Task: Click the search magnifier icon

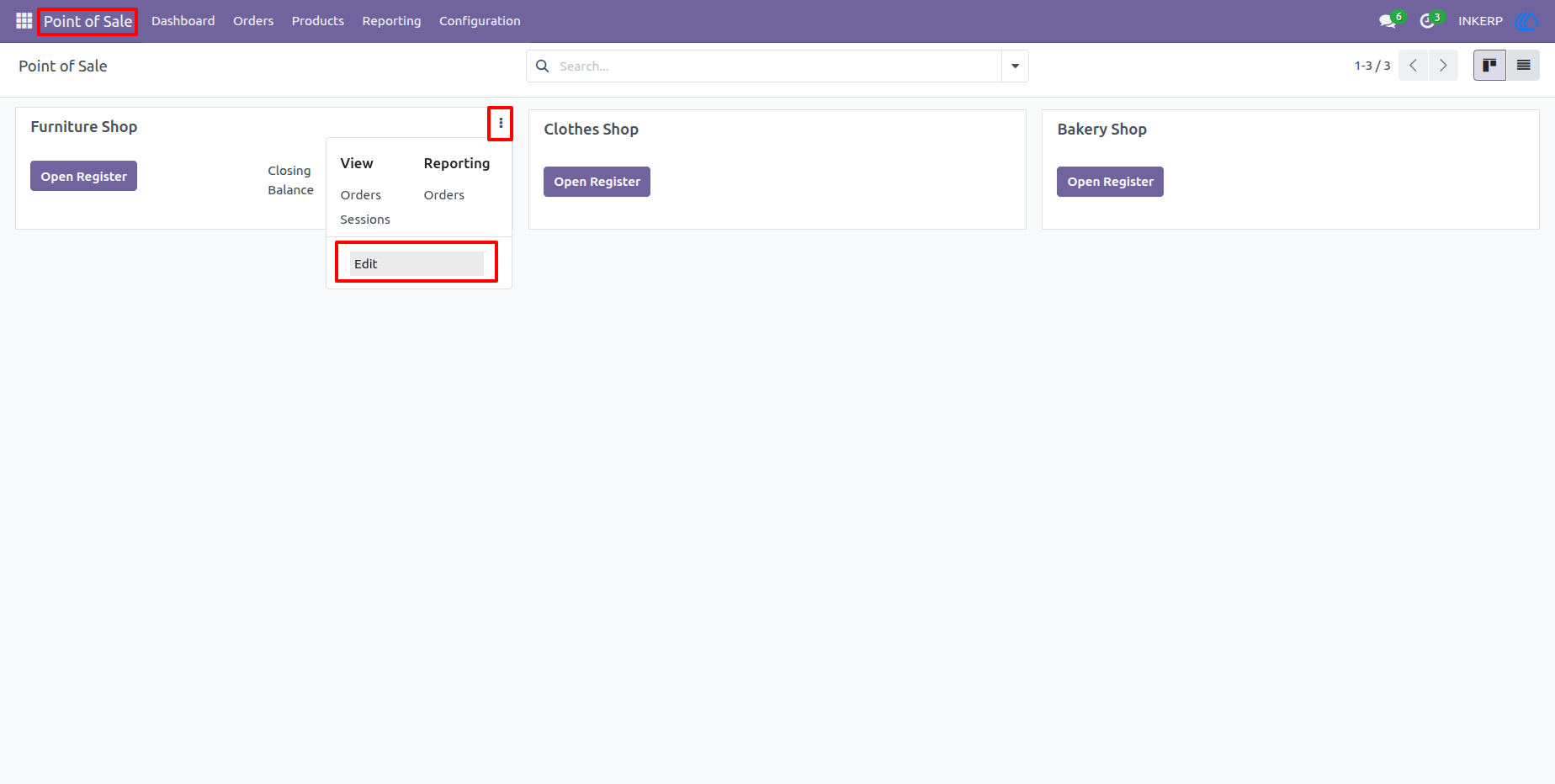Action: click(543, 66)
